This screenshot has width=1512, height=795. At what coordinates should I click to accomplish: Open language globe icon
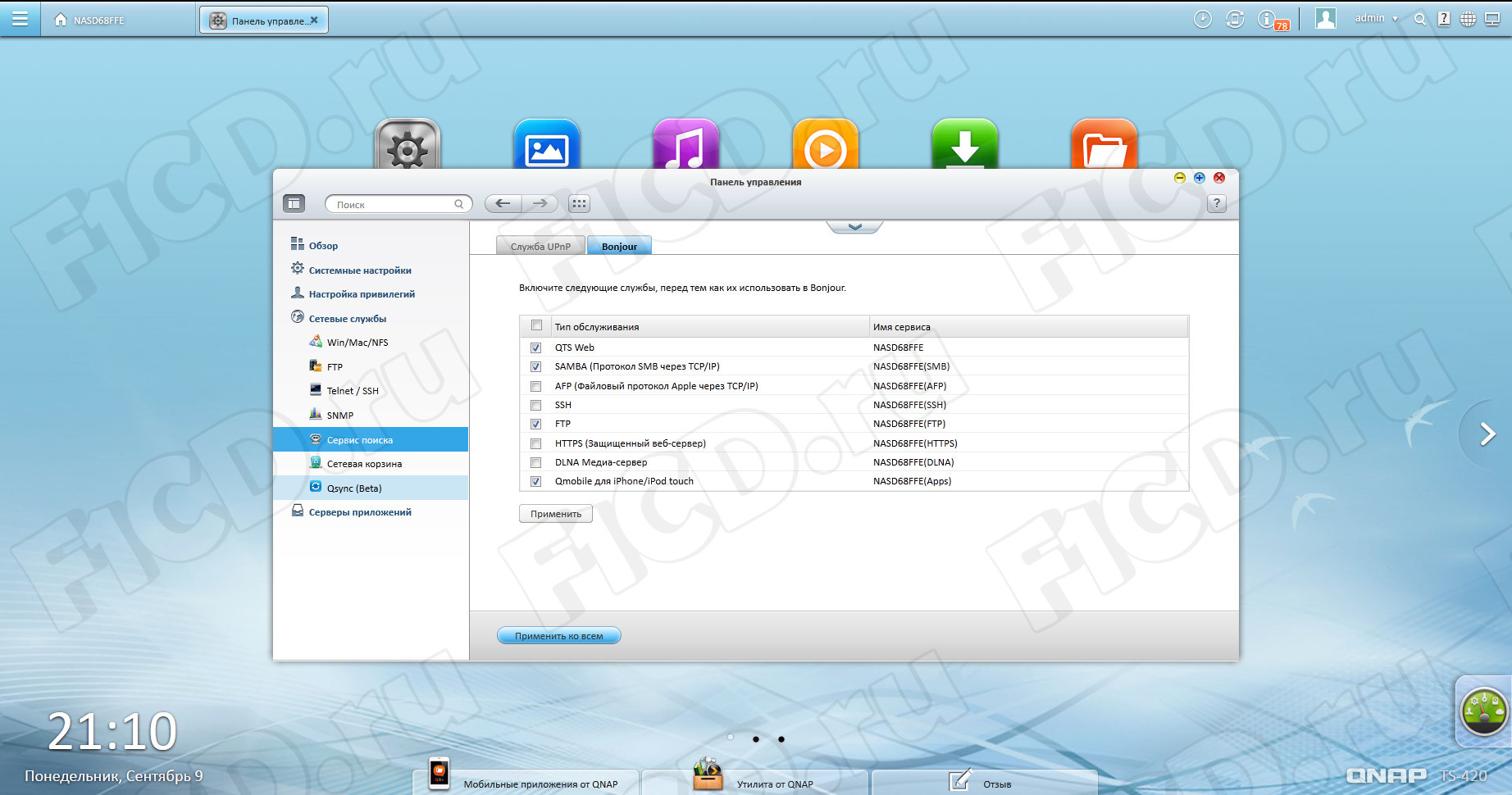pos(1468,19)
